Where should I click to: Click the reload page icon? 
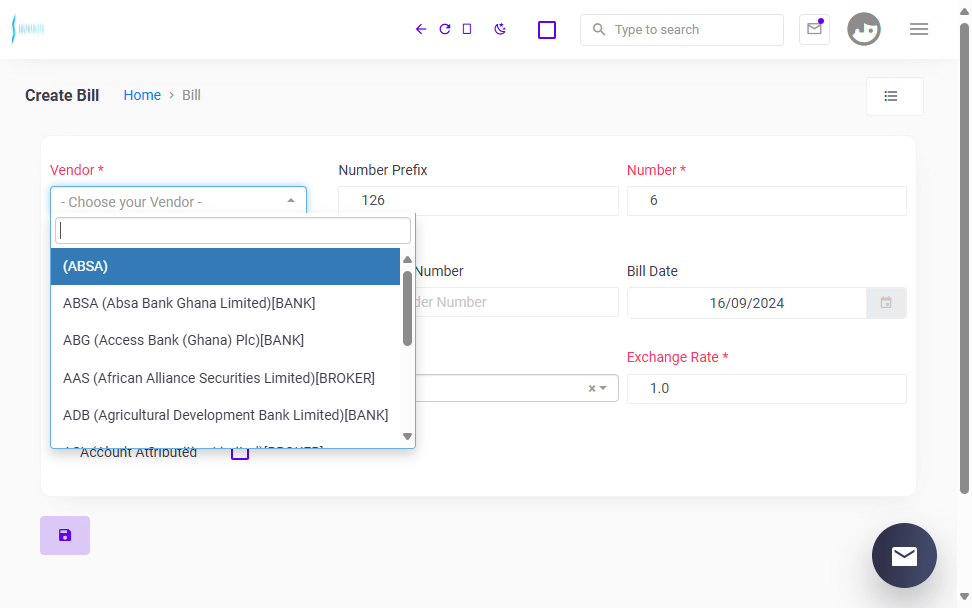coord(444,29)
